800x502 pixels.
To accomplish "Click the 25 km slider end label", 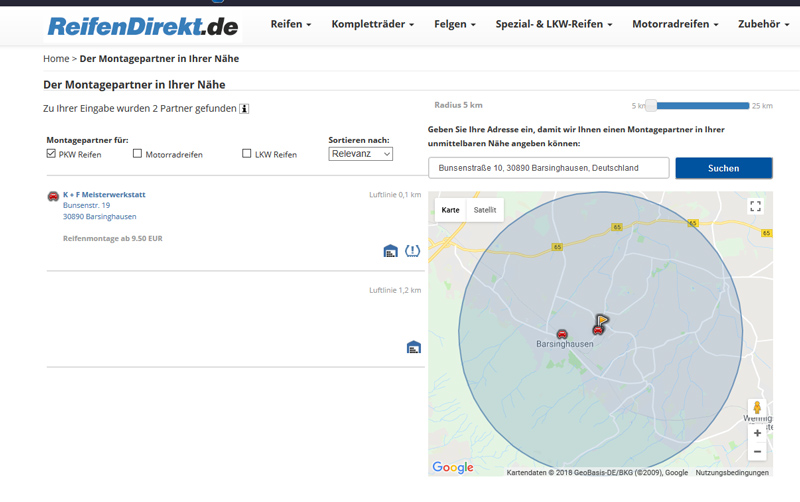I will click(x=762, y=106).
